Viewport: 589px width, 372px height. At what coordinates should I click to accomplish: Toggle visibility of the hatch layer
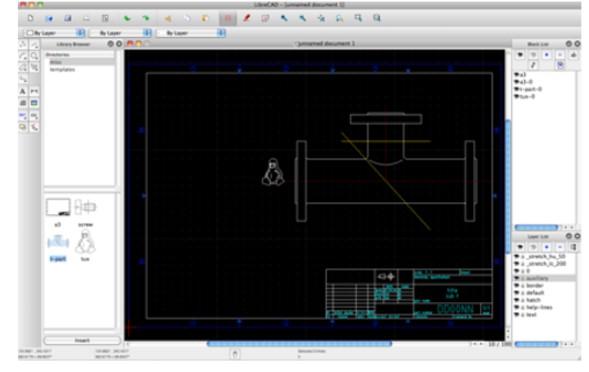click(x=517, y=300)
